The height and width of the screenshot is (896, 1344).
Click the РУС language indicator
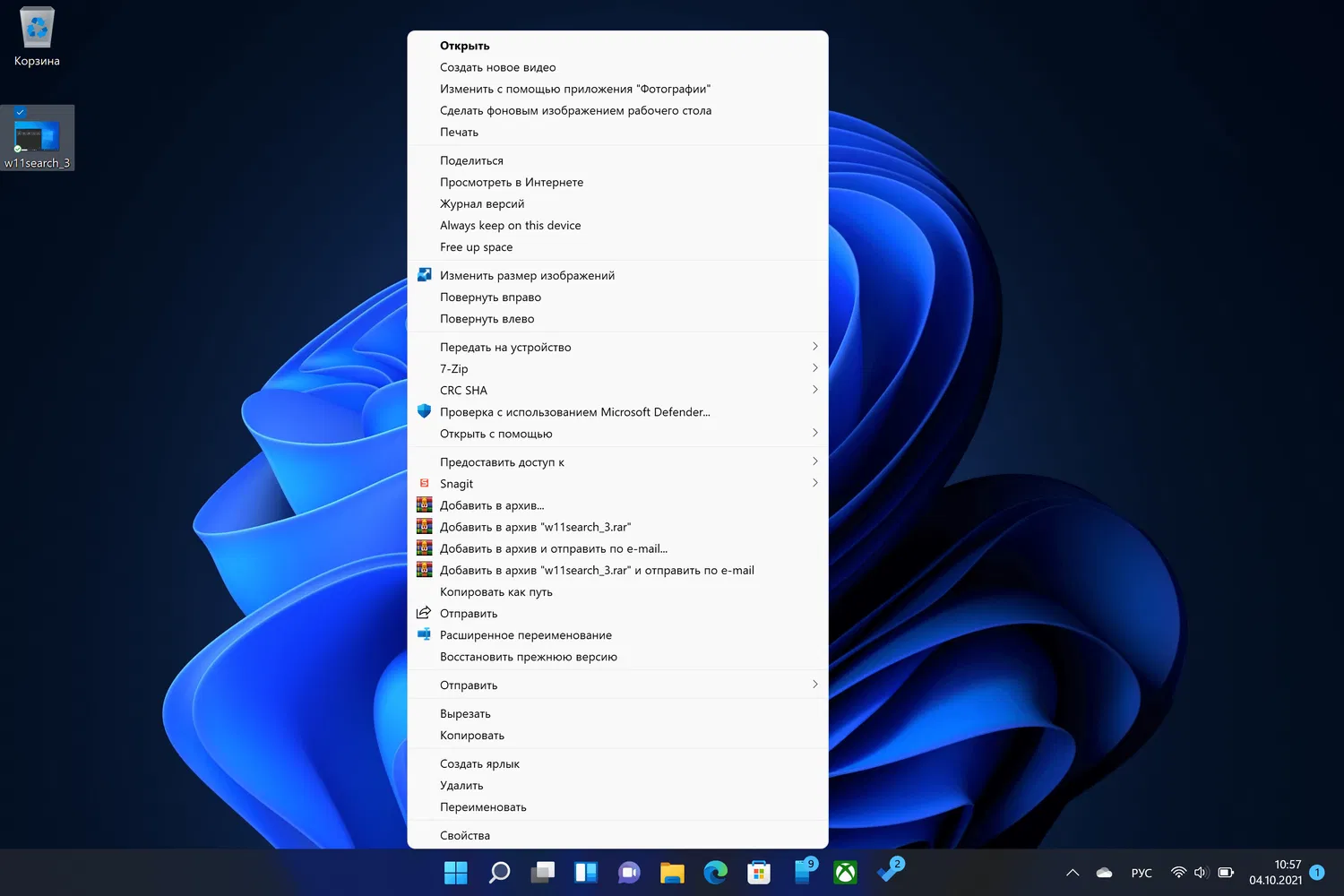point(1142,873)
